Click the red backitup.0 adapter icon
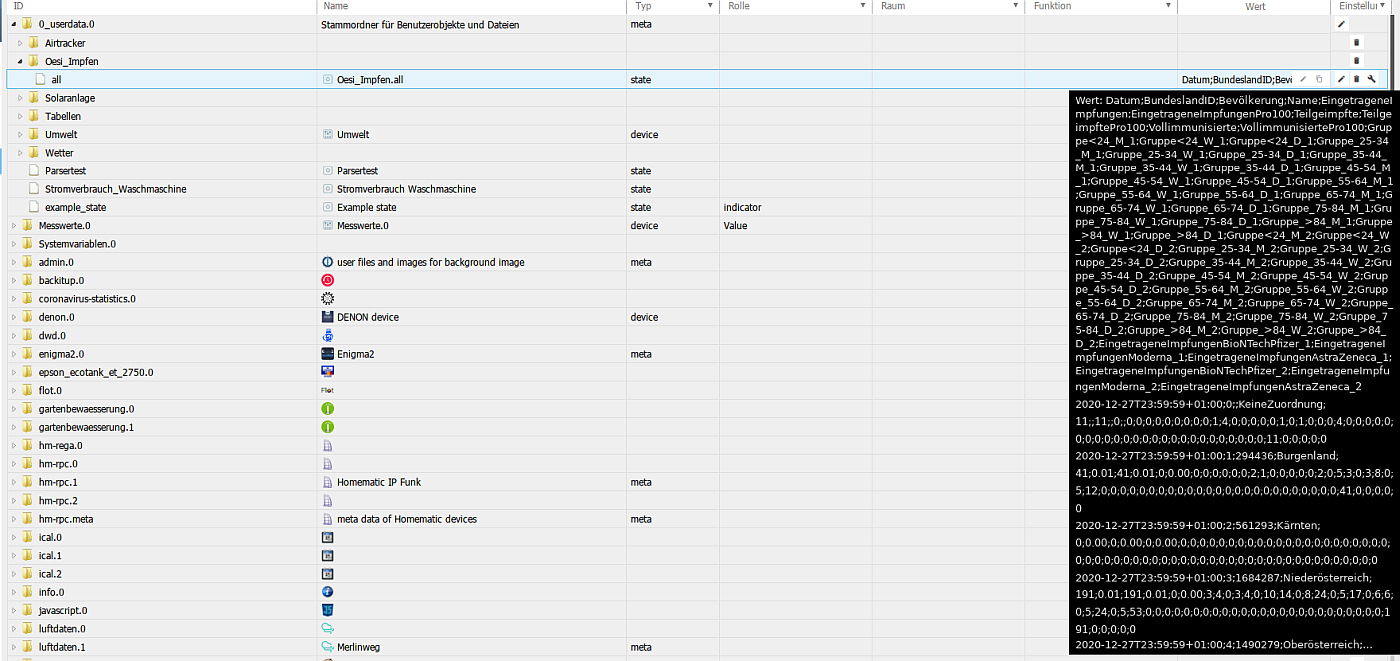This screenshot has height=661, width=1400. coord(327,280)
